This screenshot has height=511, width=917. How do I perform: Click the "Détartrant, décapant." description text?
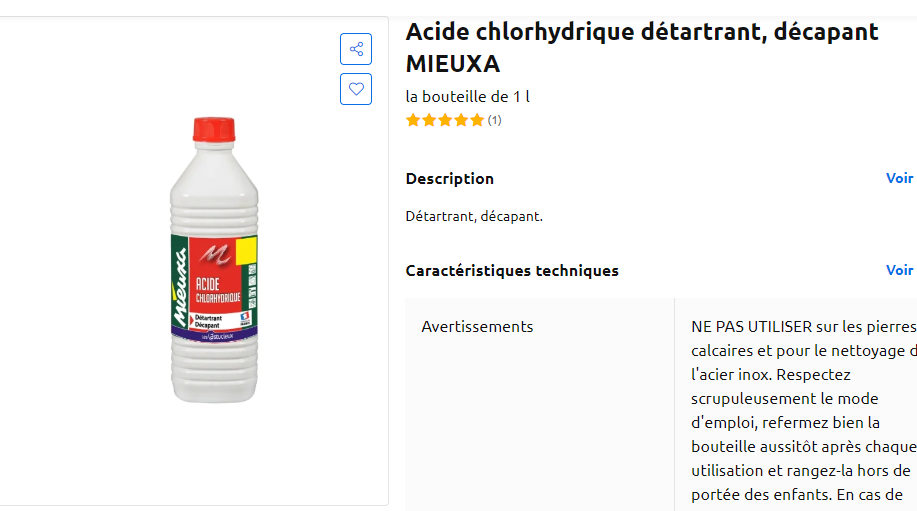tap(474, 216)
